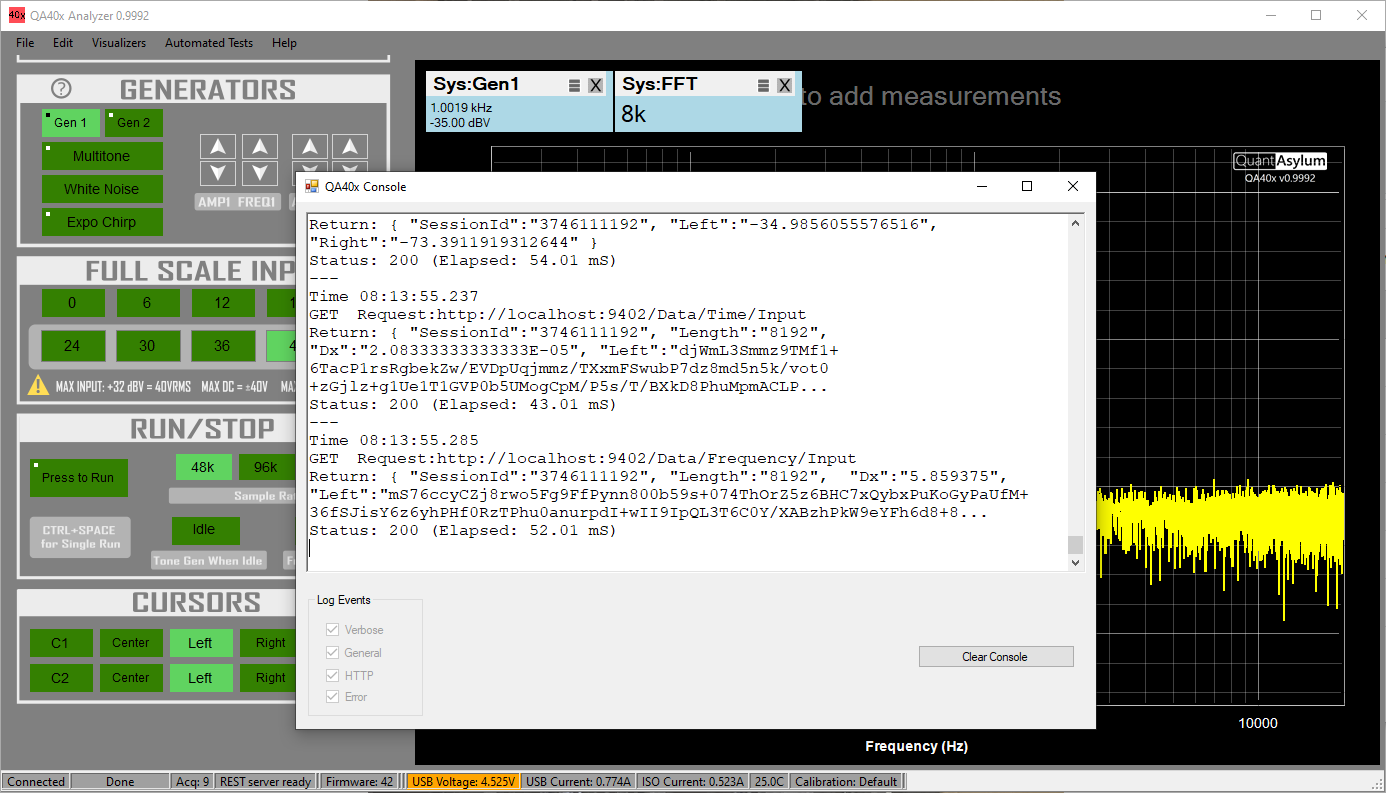
Task: Open the Sys:FFT tile hamburger menu
Action: click(x=764, y=85)
